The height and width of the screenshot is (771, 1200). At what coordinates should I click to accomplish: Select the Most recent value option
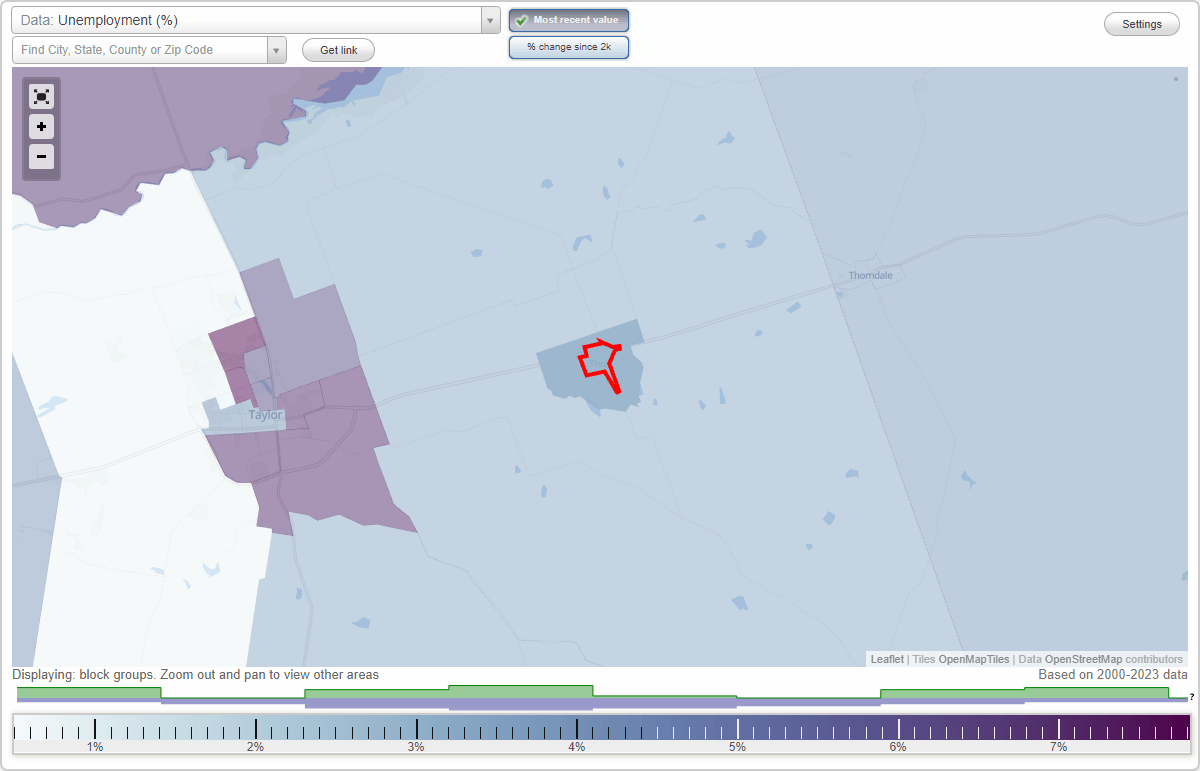pyautogui.click(x=569, y=21)
